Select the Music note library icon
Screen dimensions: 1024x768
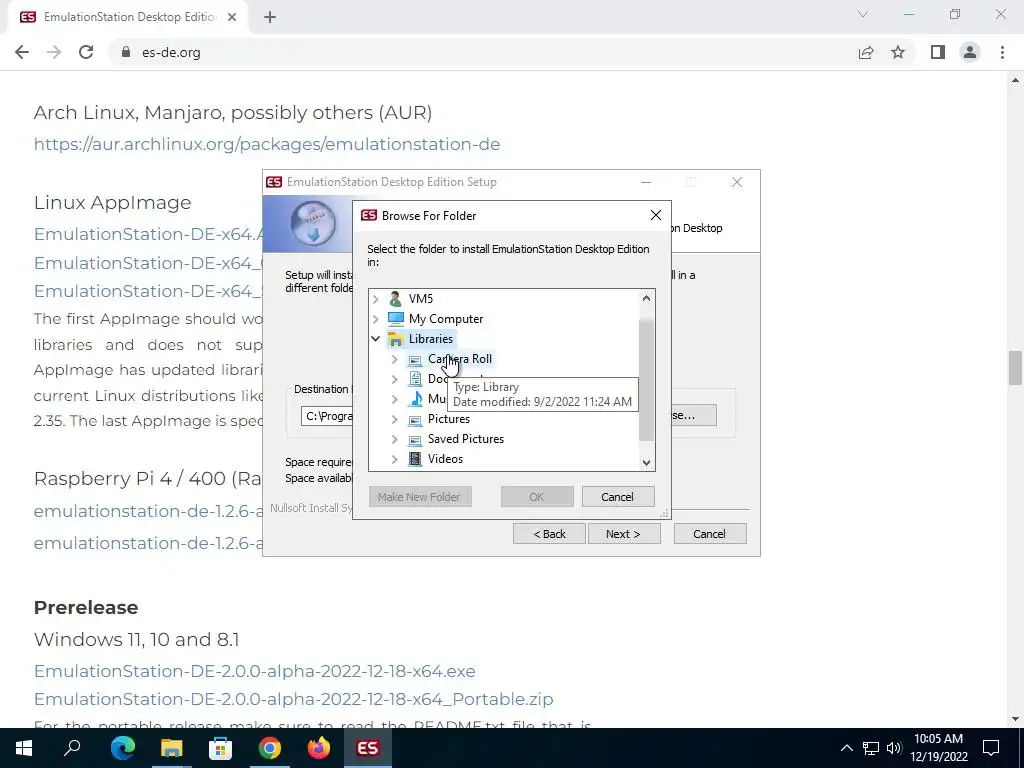coord(415,399)
